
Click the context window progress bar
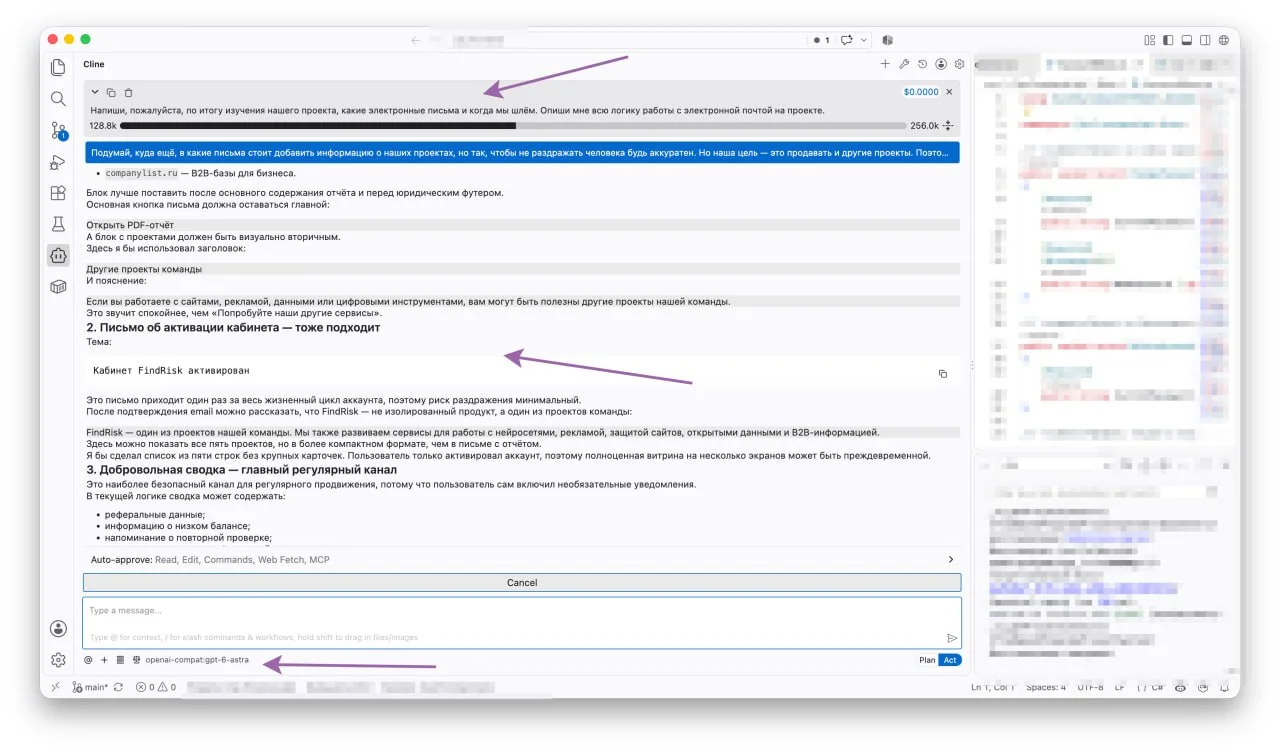[x=513, y=126]
